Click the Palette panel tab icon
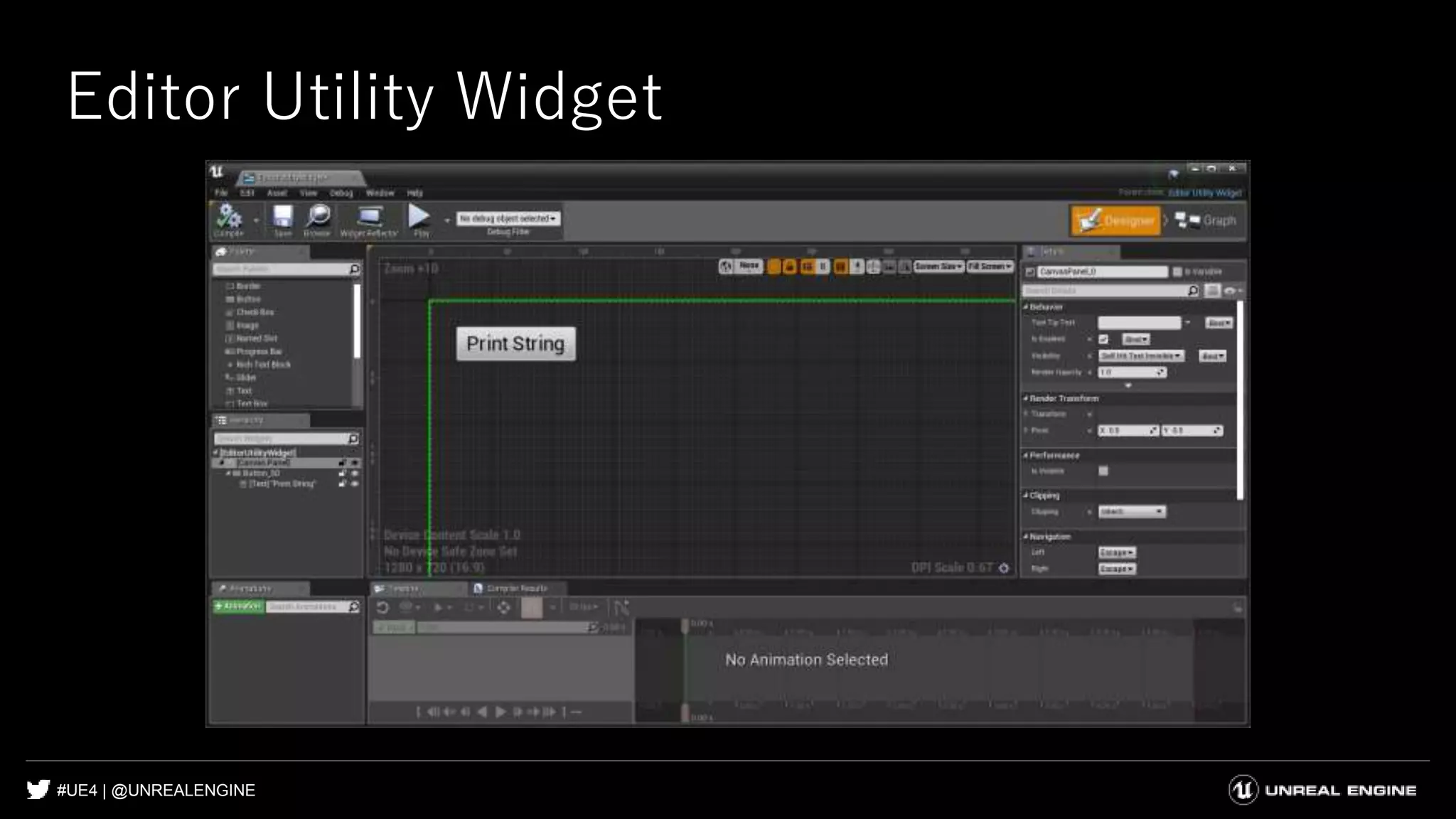The width and height of the screenshot is (1456, 819). 221,252
